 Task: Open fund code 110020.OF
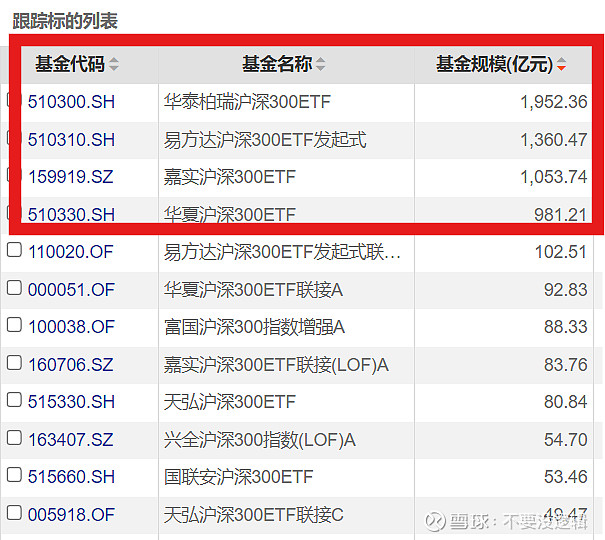pos(71,252)
